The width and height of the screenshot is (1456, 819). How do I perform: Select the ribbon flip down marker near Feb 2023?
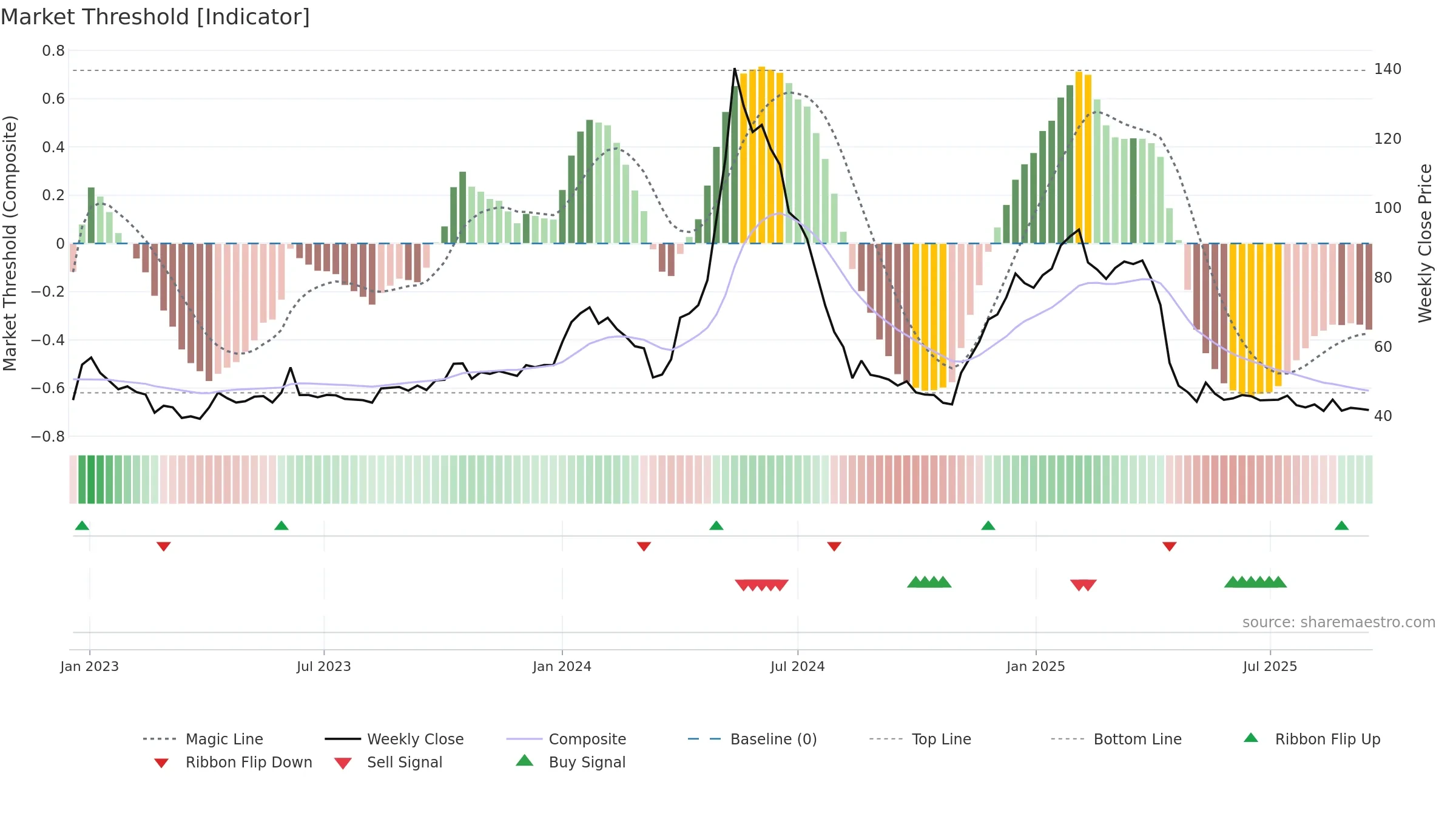click(164, 546)
